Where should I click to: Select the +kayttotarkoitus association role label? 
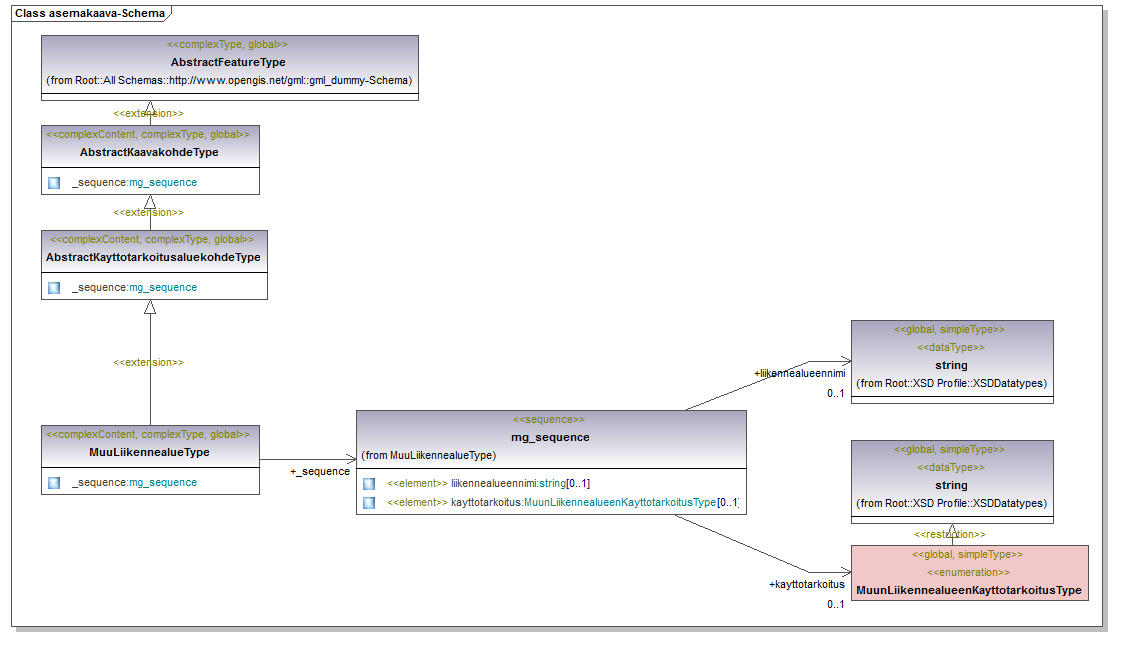point(806,584)
